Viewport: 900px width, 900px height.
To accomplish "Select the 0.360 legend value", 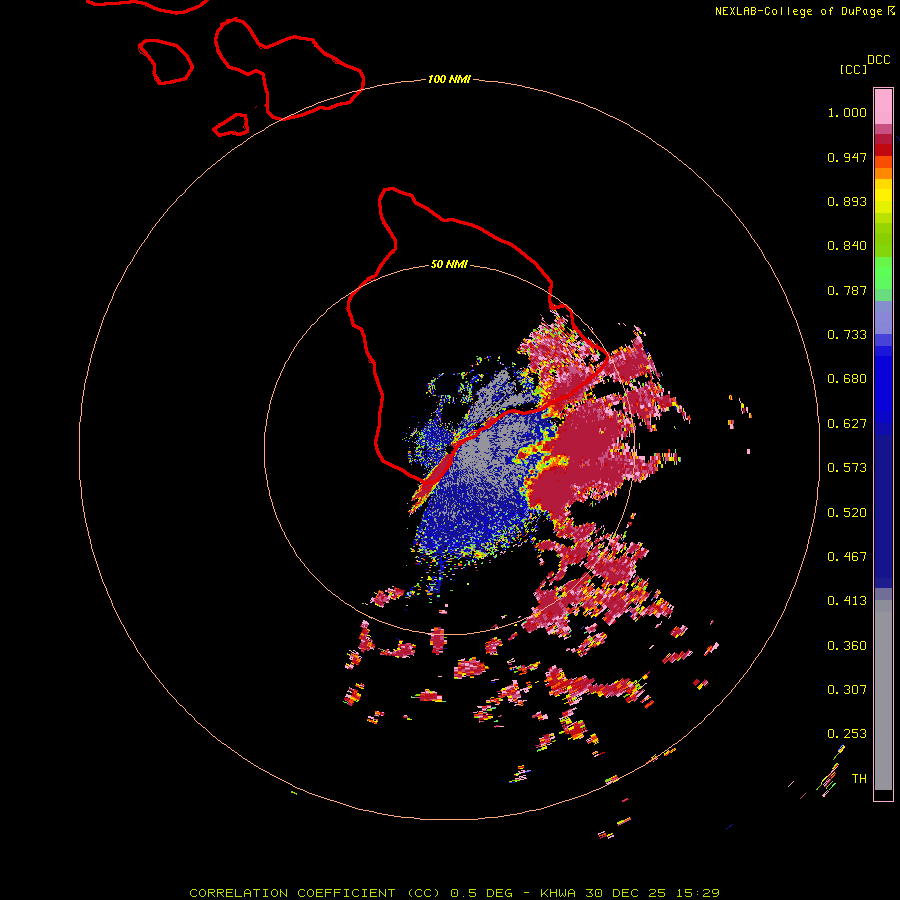I will (847, 645).
